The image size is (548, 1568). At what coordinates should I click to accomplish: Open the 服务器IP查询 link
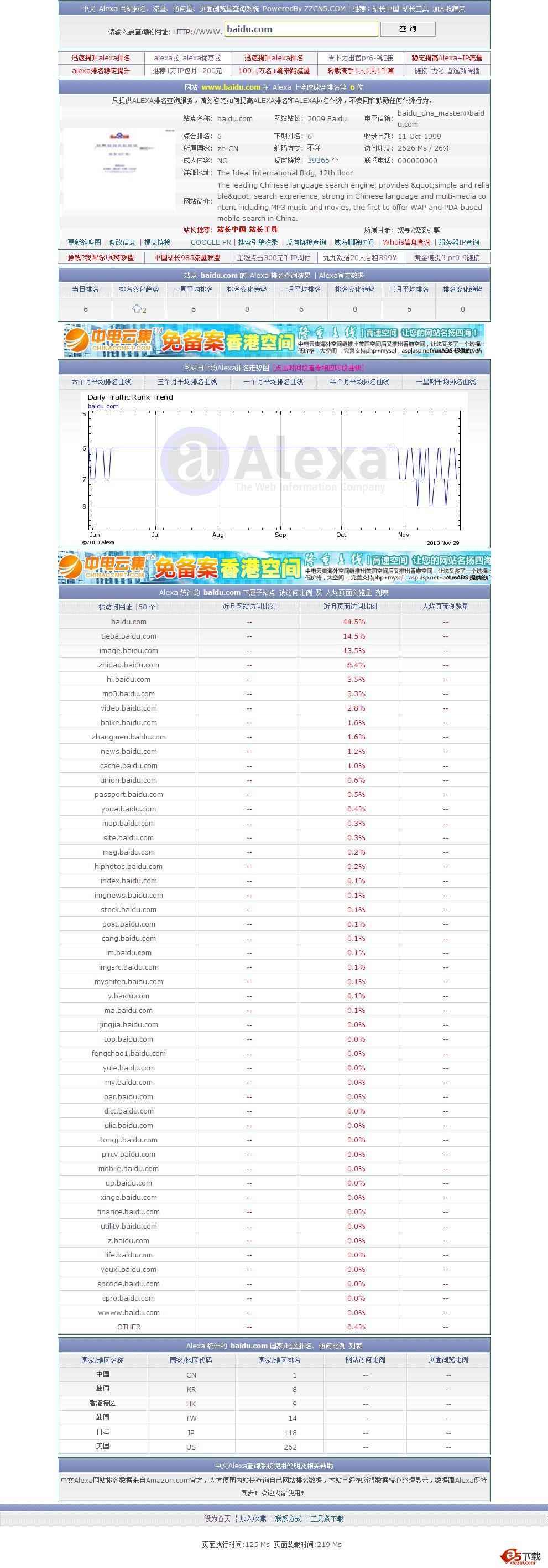click(458, 242)
